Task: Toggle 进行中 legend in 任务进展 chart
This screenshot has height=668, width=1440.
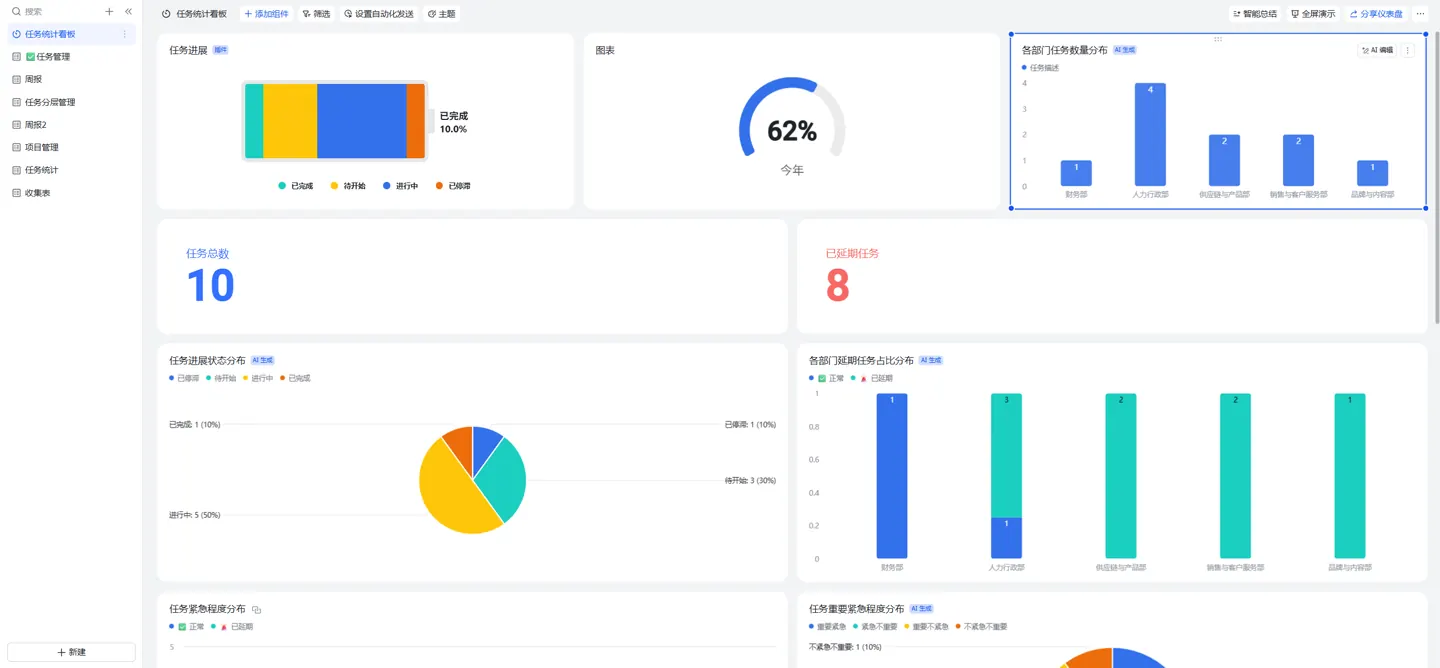Action: pyautogui.click(x=400, y=186)
